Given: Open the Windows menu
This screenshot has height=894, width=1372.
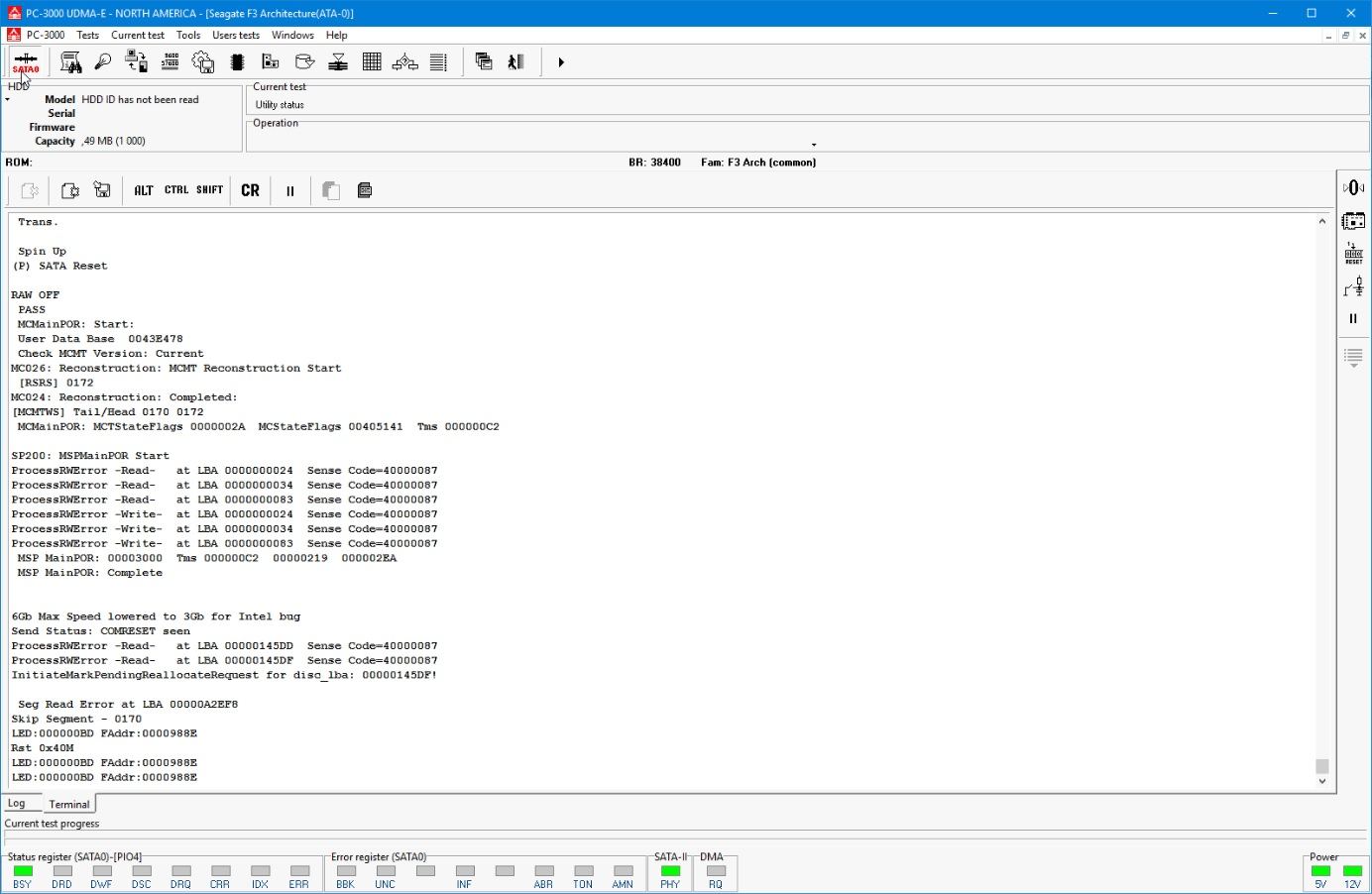Looking at the screenshot, I should click(x=292, y=35).
